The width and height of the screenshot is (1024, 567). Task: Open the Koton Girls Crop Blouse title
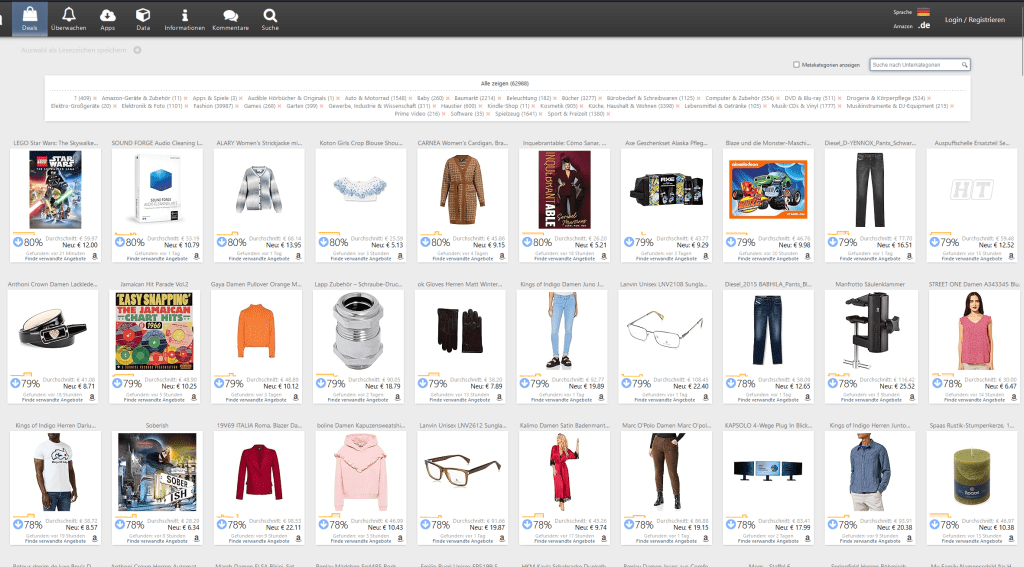pos(361,142)
